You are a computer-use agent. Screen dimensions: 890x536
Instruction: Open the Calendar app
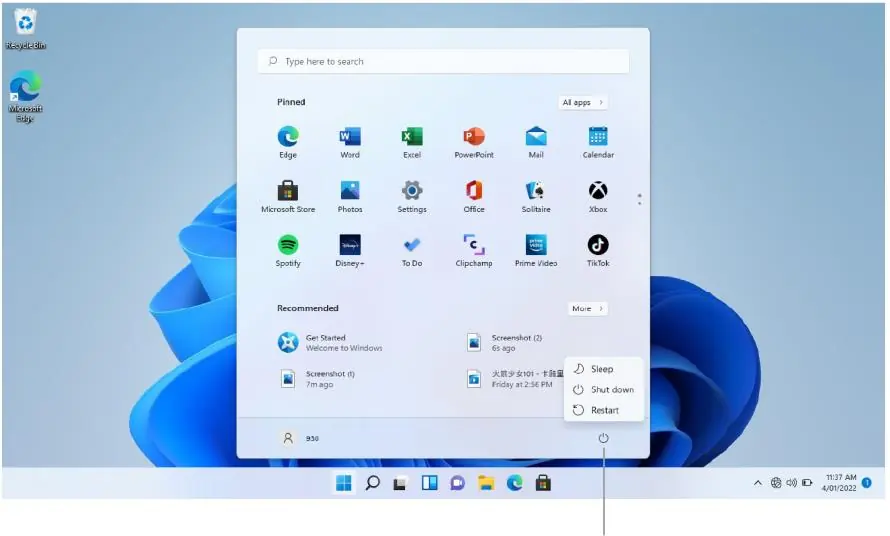[598, 142]
